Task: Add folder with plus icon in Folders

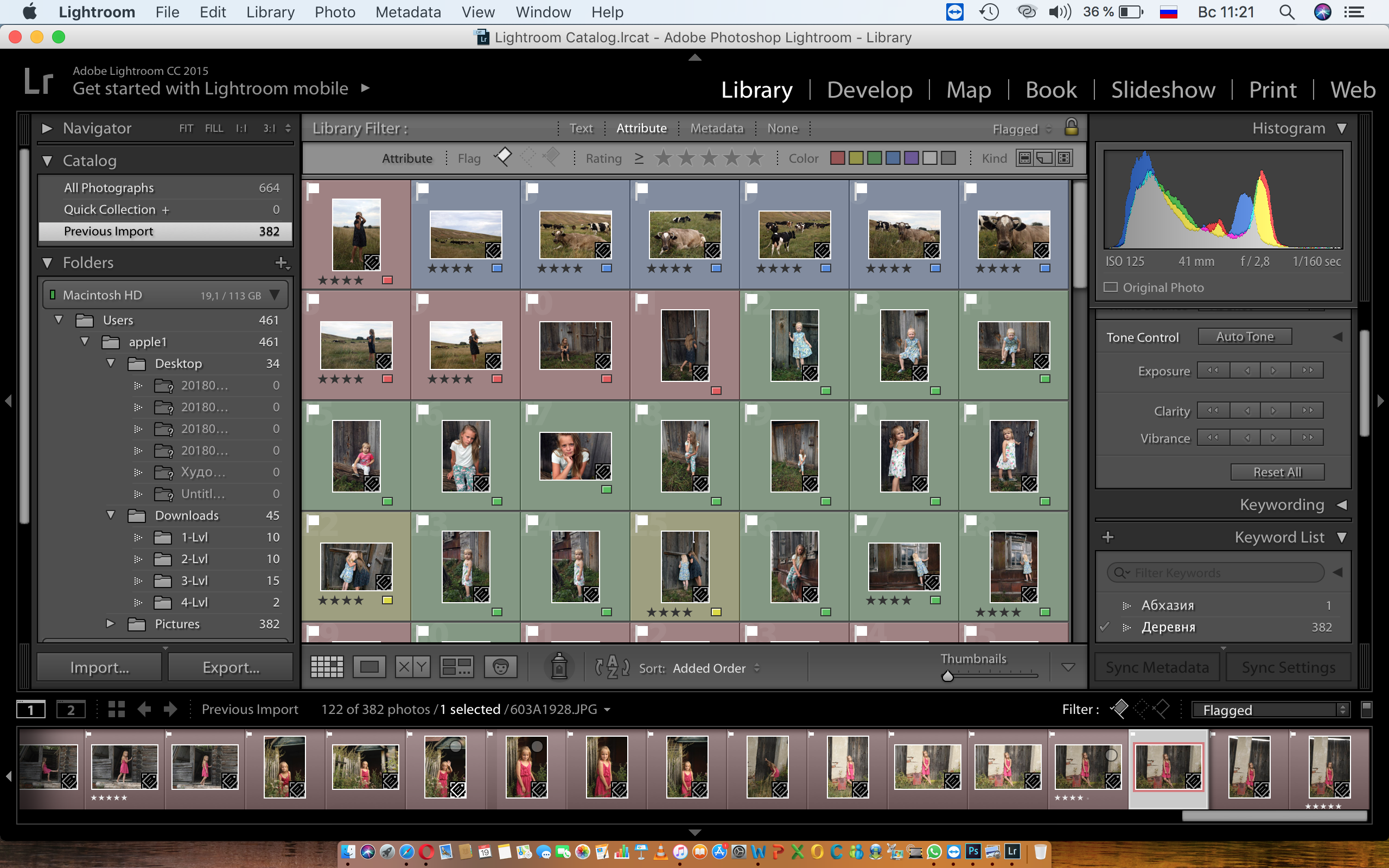Action: point(282,263)
